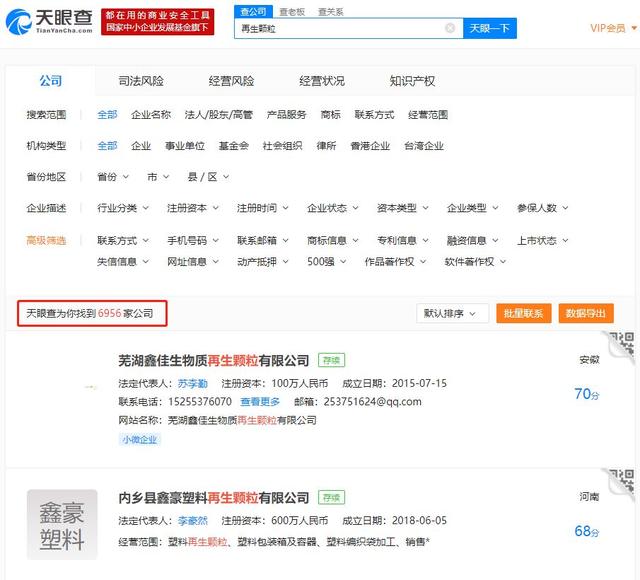Switch to the 经营状况 tab
The image size is (640, 580).
point(322,81)
